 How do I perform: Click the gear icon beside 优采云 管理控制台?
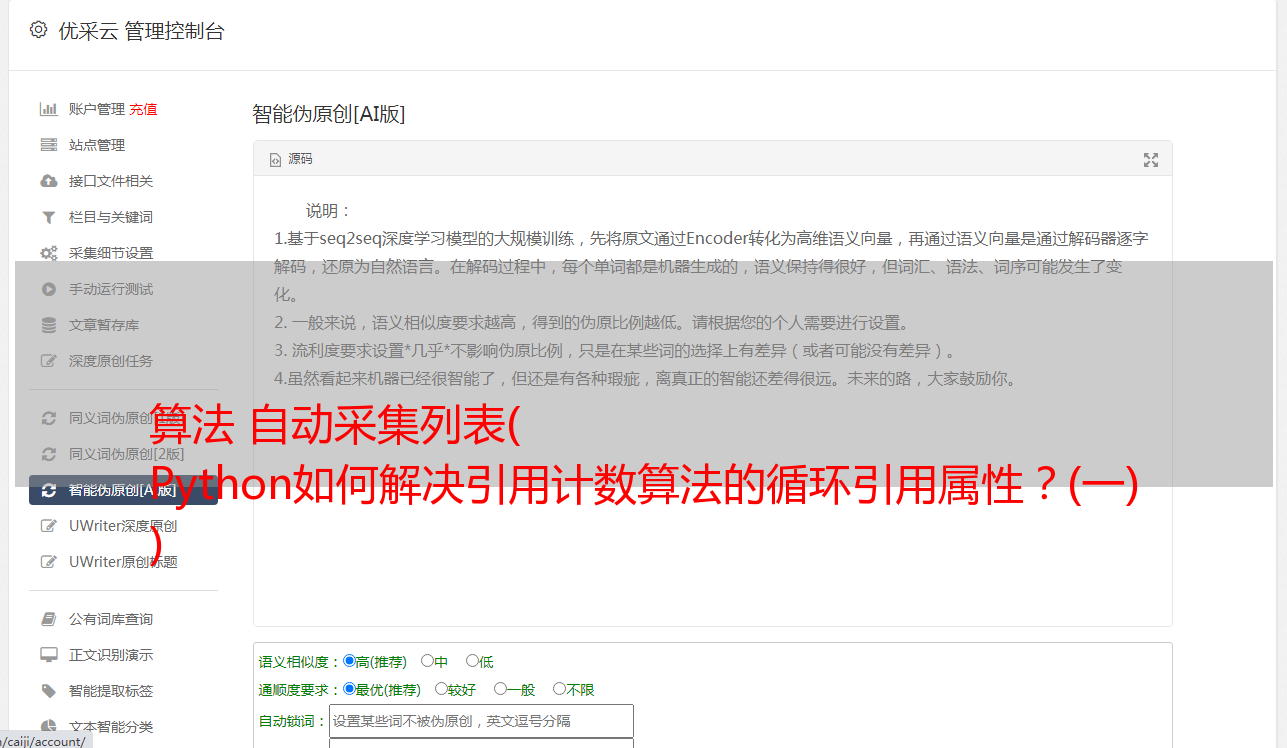click(38, 30)
